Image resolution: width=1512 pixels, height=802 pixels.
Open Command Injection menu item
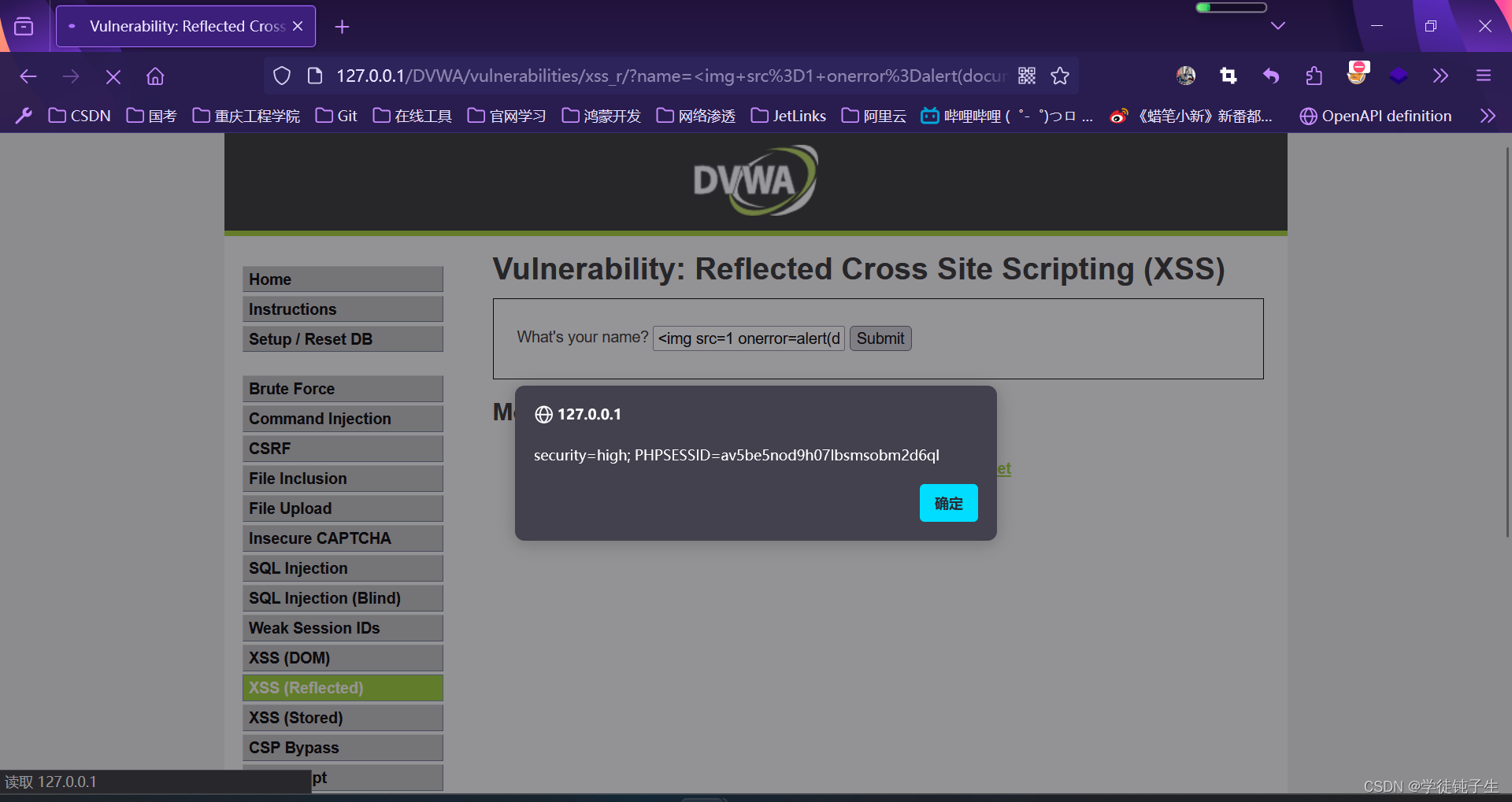[x=343, y=419]
